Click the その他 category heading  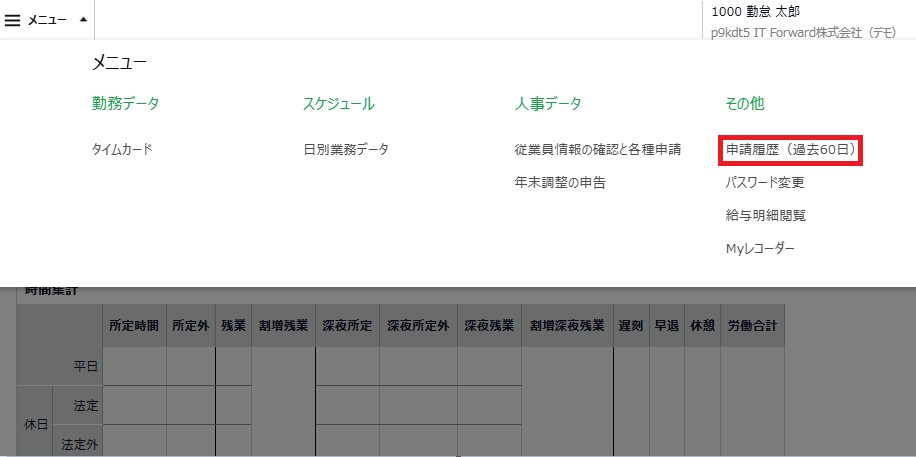click(744, 104)
